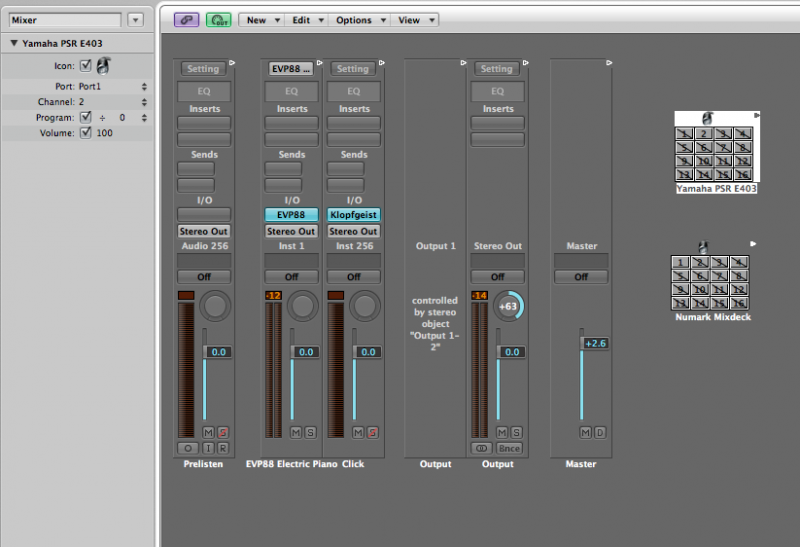Open the Port selection dropdown

pos(144,87)
